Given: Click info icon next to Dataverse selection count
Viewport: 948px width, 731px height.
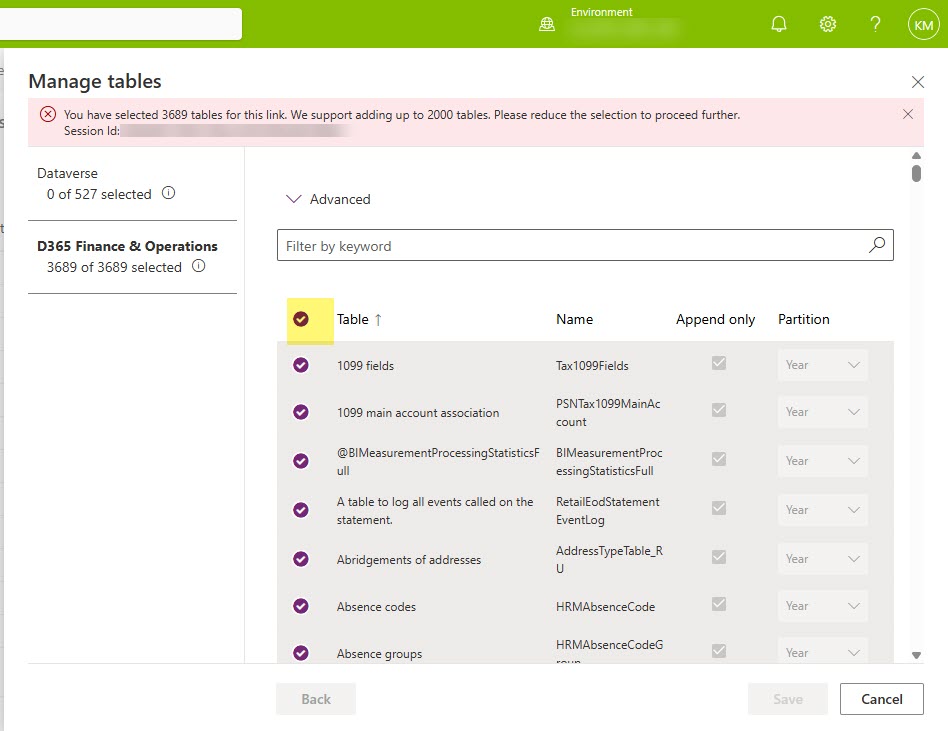Looking at the screenshot, I should (168, 193).
